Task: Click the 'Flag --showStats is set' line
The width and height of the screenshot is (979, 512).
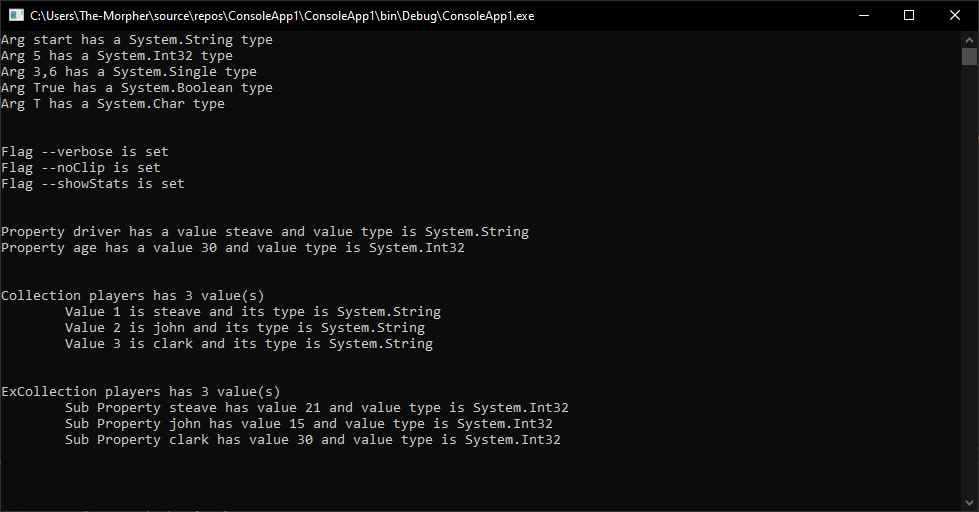Action: 93,184
